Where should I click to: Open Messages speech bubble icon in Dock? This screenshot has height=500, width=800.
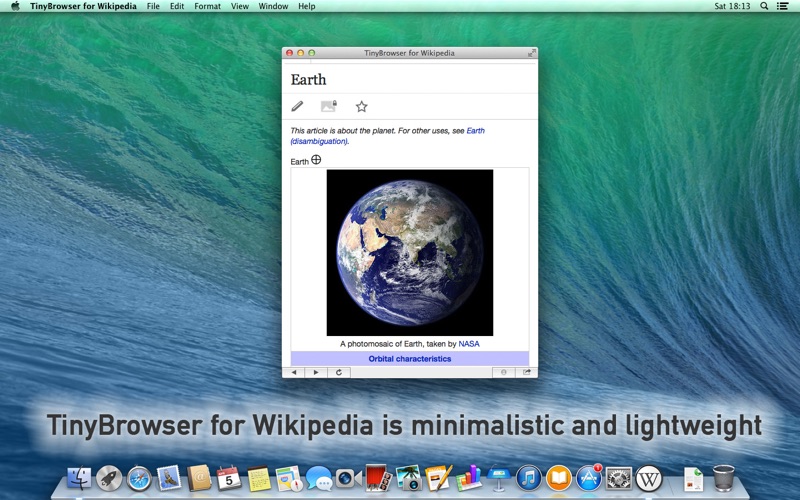pos(319,479)
